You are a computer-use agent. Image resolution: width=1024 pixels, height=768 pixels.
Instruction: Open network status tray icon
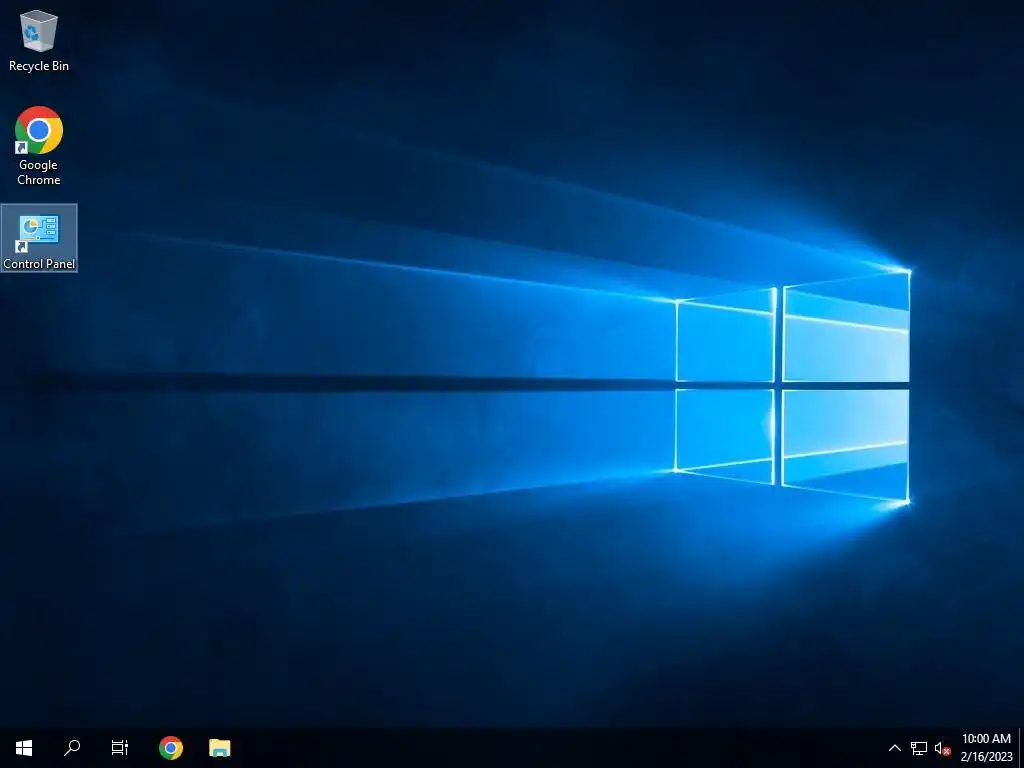(919, 748)
